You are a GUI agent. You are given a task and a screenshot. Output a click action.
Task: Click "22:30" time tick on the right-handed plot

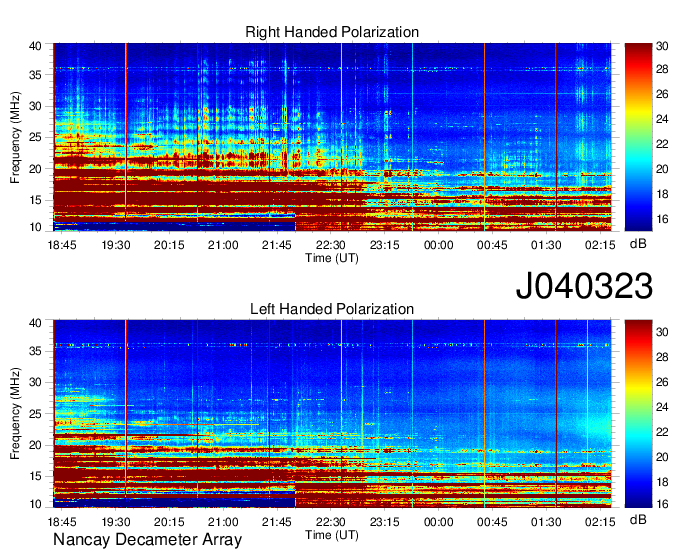click(330, 245)
